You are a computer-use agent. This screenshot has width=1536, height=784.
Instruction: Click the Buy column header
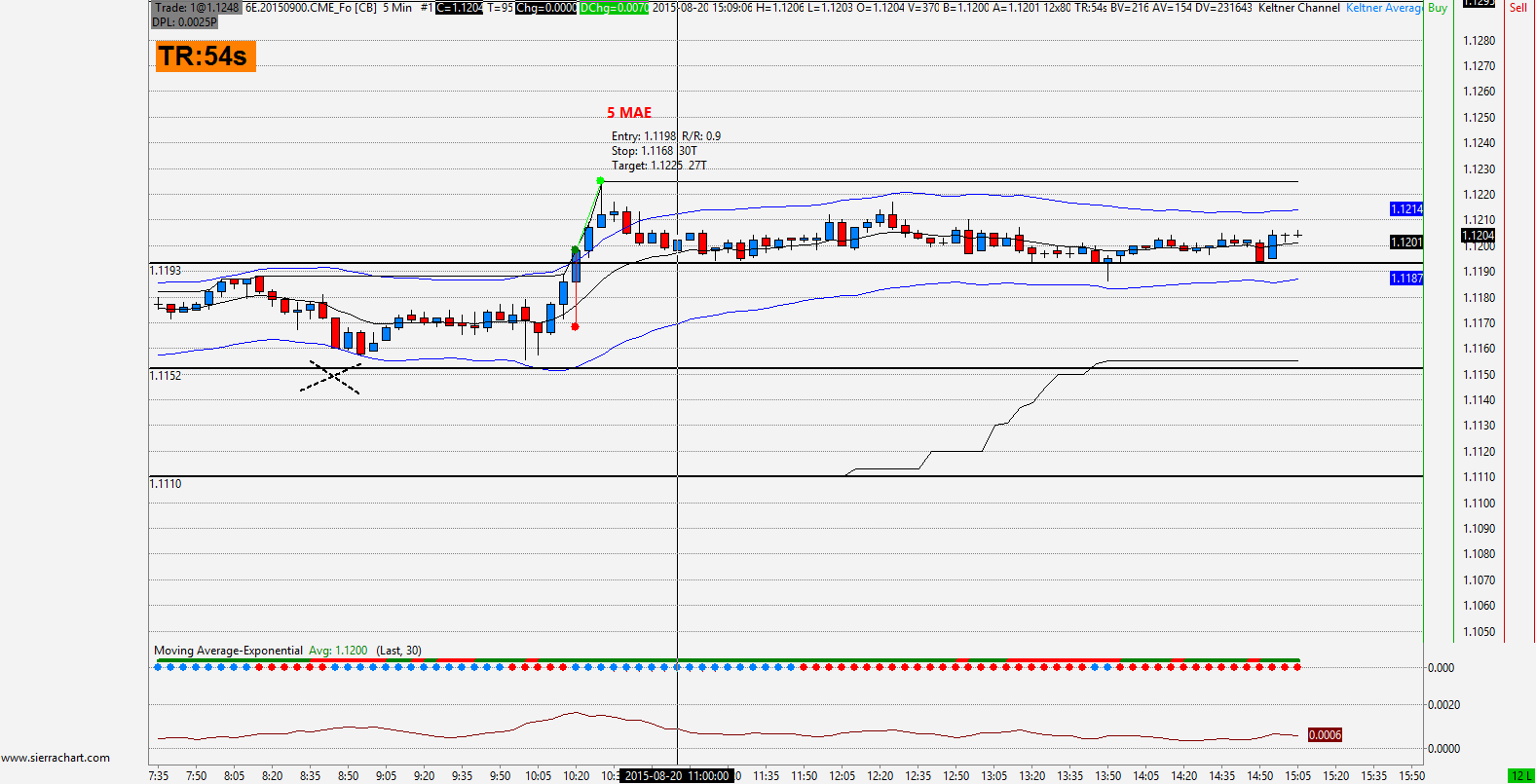1438,8
